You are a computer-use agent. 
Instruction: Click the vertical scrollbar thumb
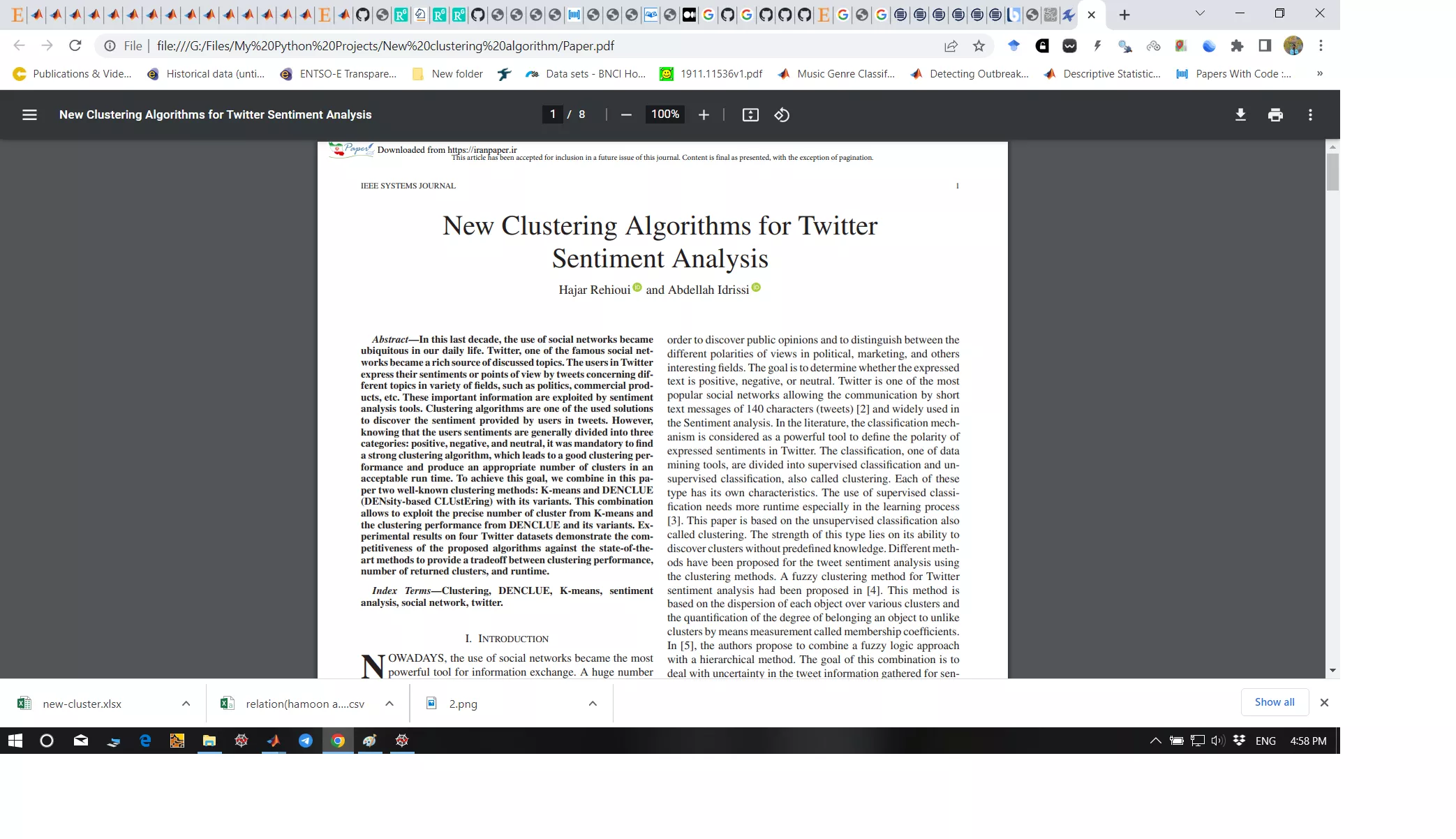coord(1332,172)
